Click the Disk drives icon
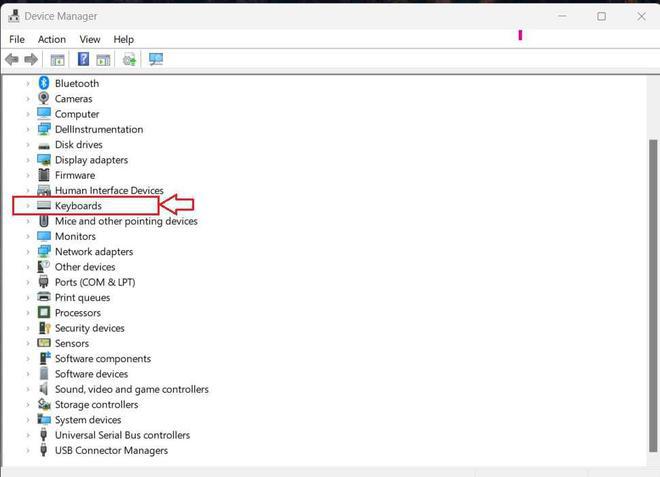 (x=44, y=146)
